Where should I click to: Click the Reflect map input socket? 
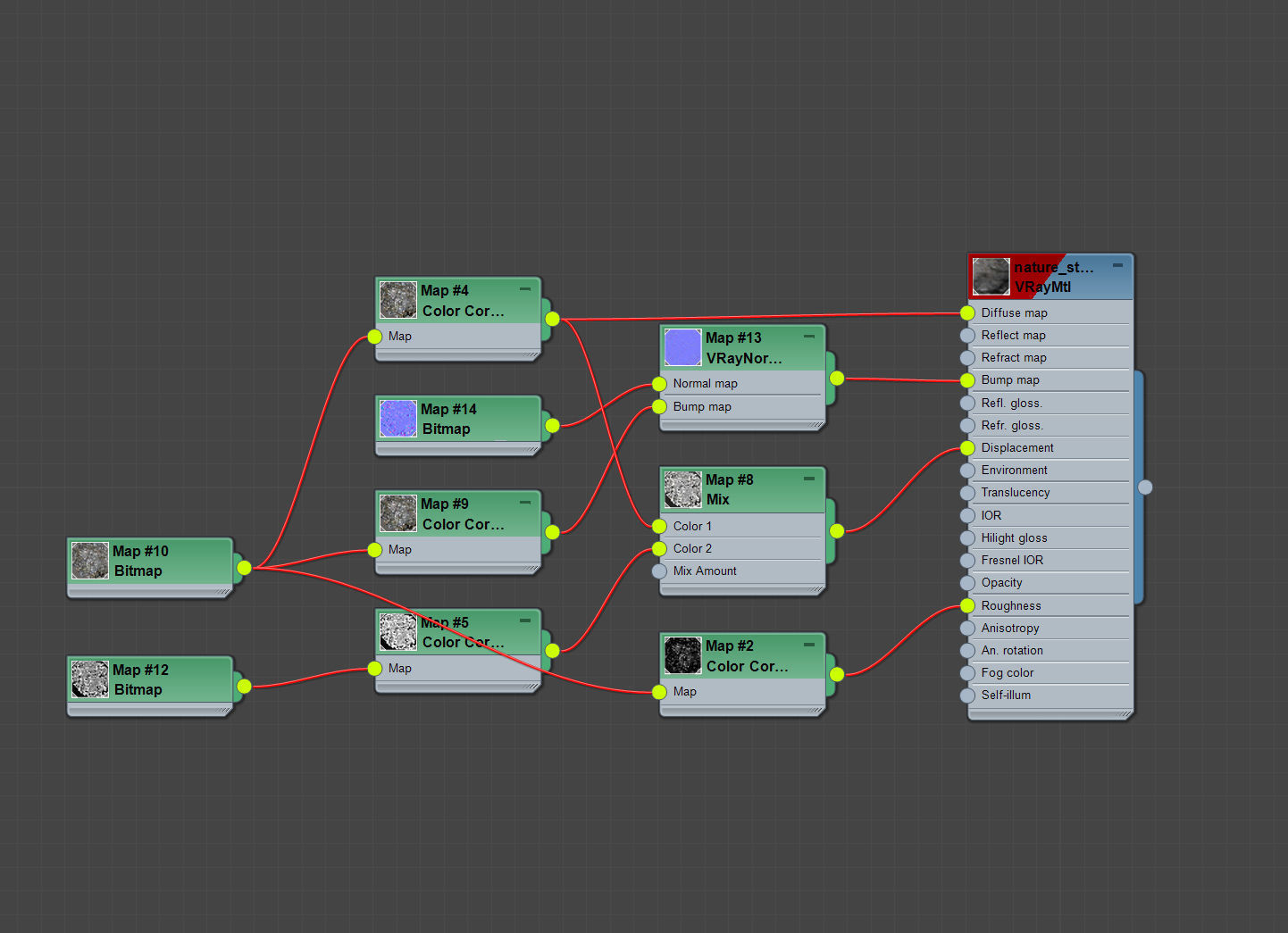click(967, 336)
